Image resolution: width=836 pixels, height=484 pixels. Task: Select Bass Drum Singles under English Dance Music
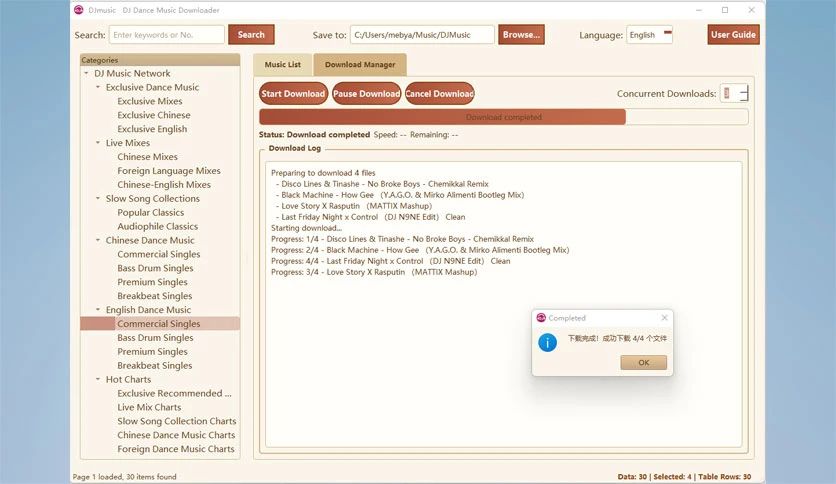pos(155,337)
